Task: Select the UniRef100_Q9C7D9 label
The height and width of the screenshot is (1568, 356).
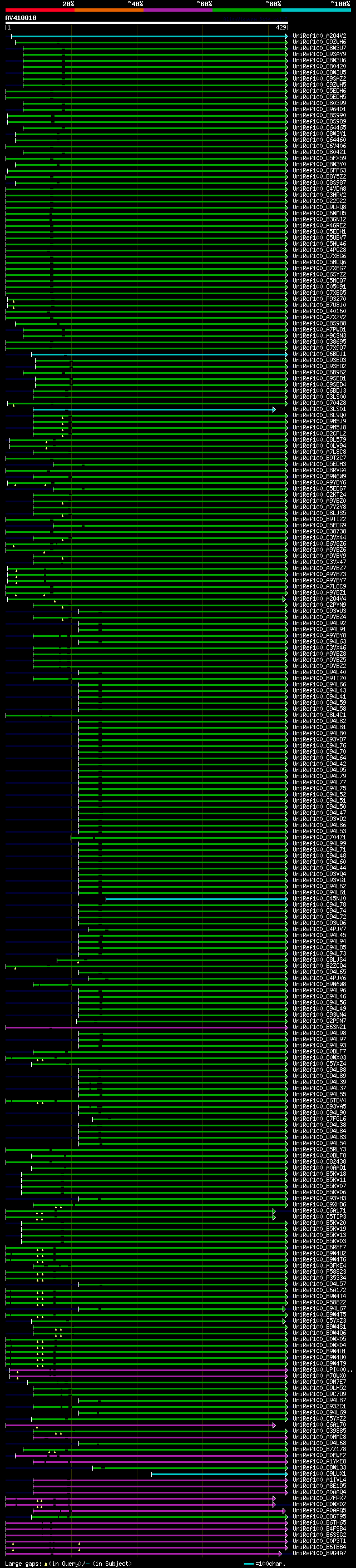Action: (x=319, y=1394)
